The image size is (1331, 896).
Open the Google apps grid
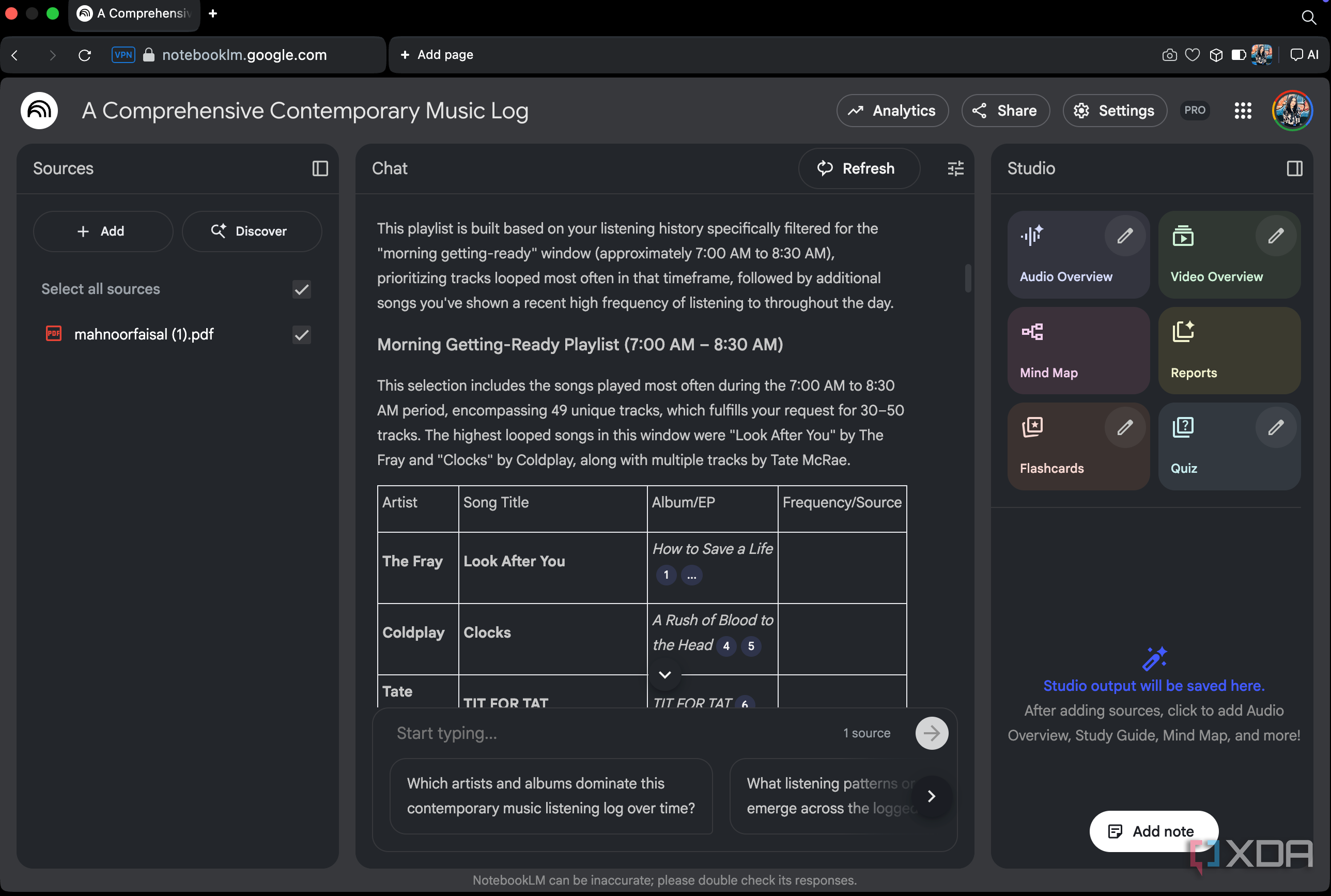coord(1243,110)
